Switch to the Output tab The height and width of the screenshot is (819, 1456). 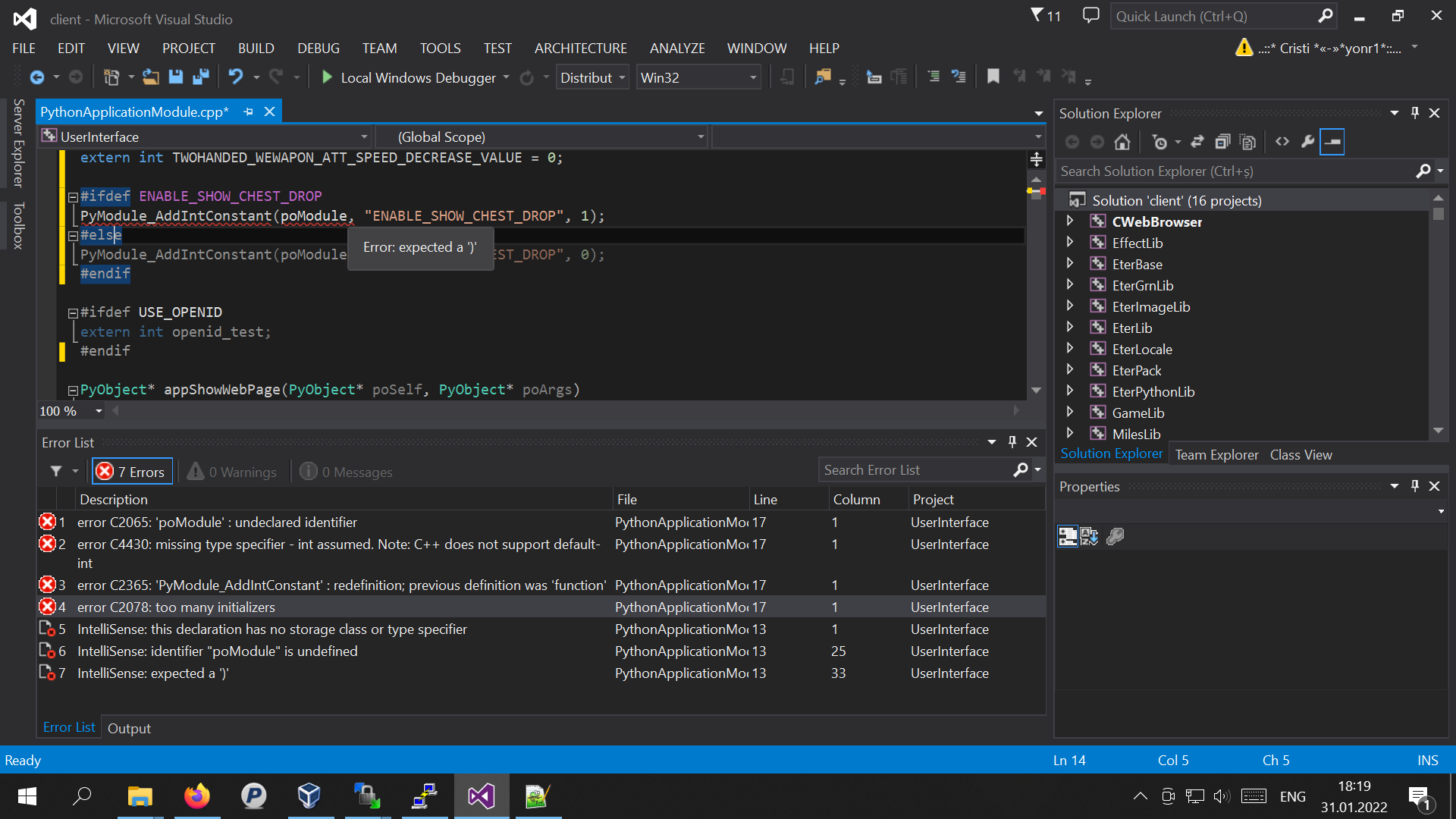pos(129,728)
